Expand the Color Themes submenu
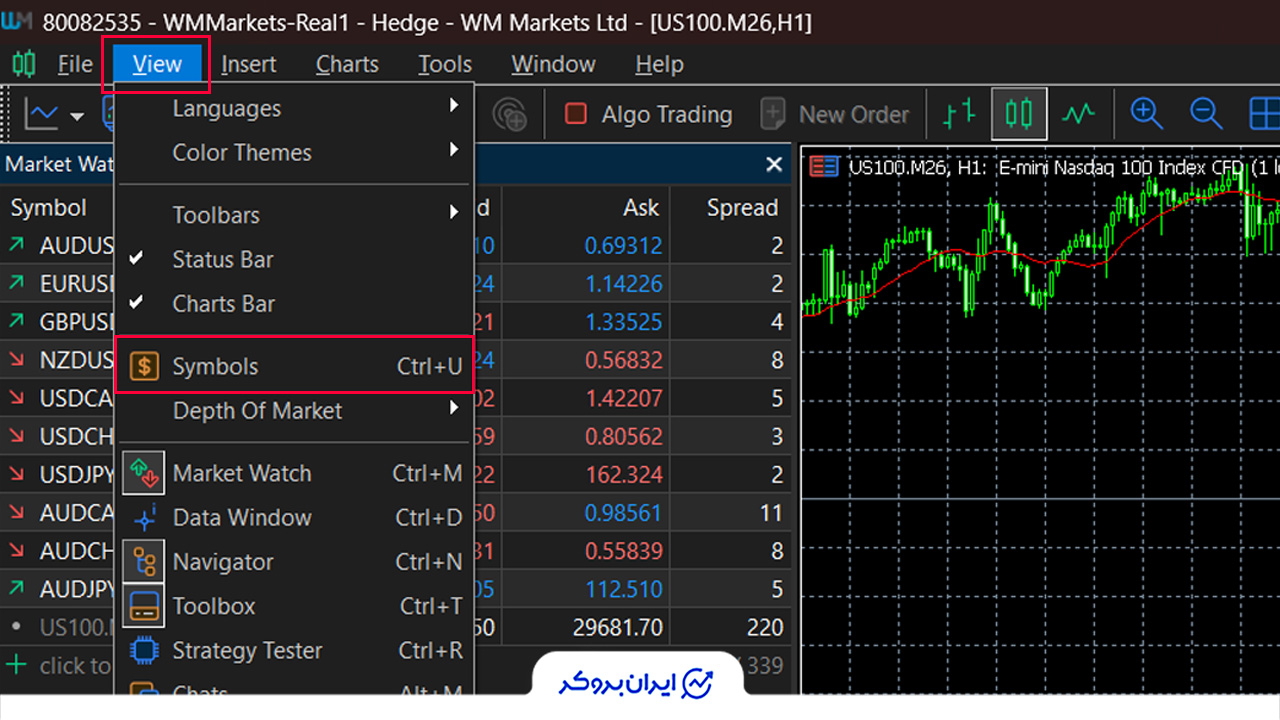 point(294,152)
